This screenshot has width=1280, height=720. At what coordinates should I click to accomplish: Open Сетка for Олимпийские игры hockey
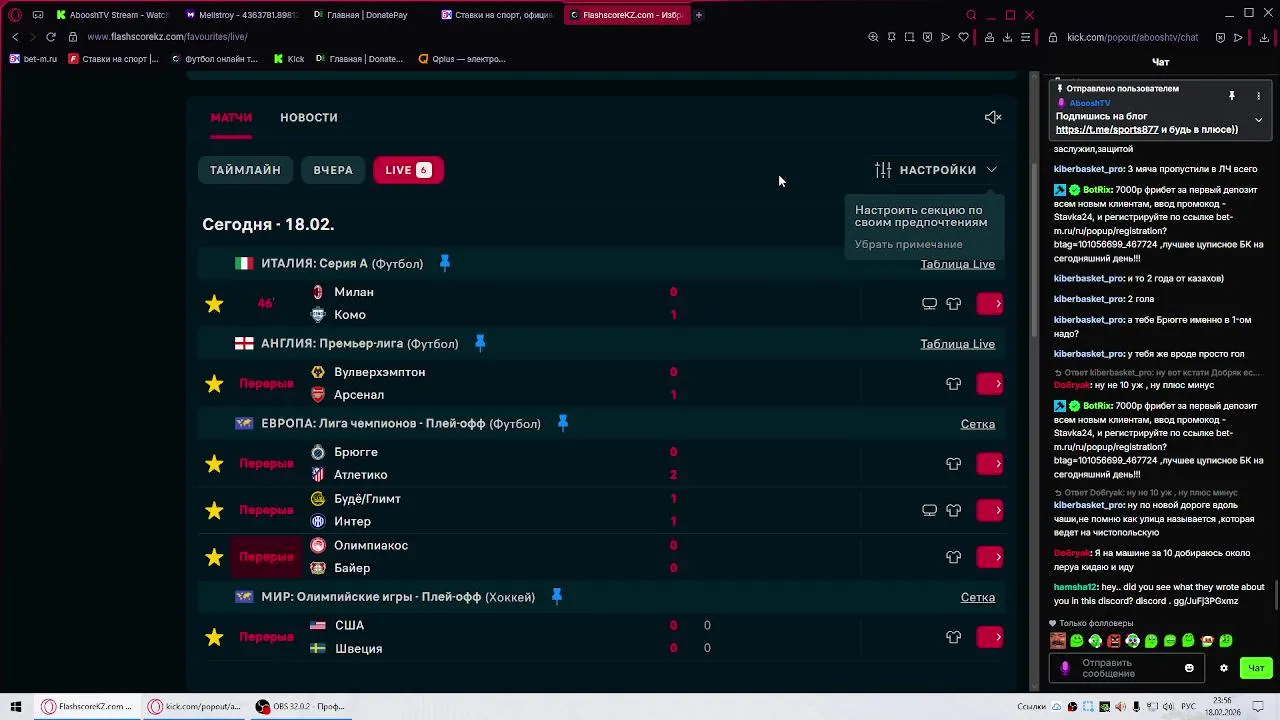(x=978, y=597)
